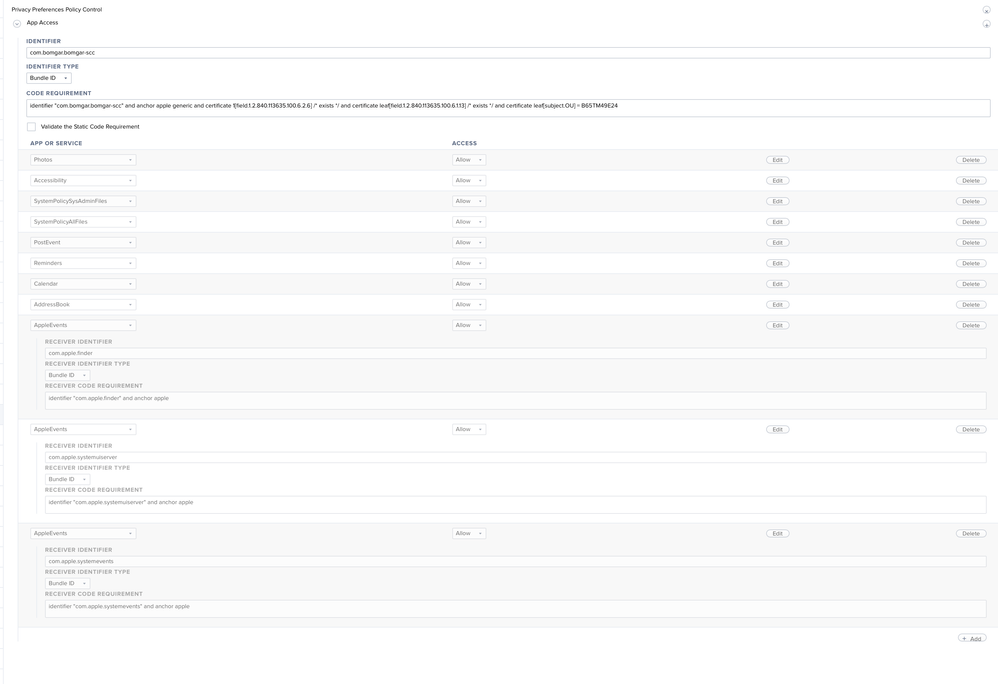Open the Calendar service dropdown

[x=83, y=284]
